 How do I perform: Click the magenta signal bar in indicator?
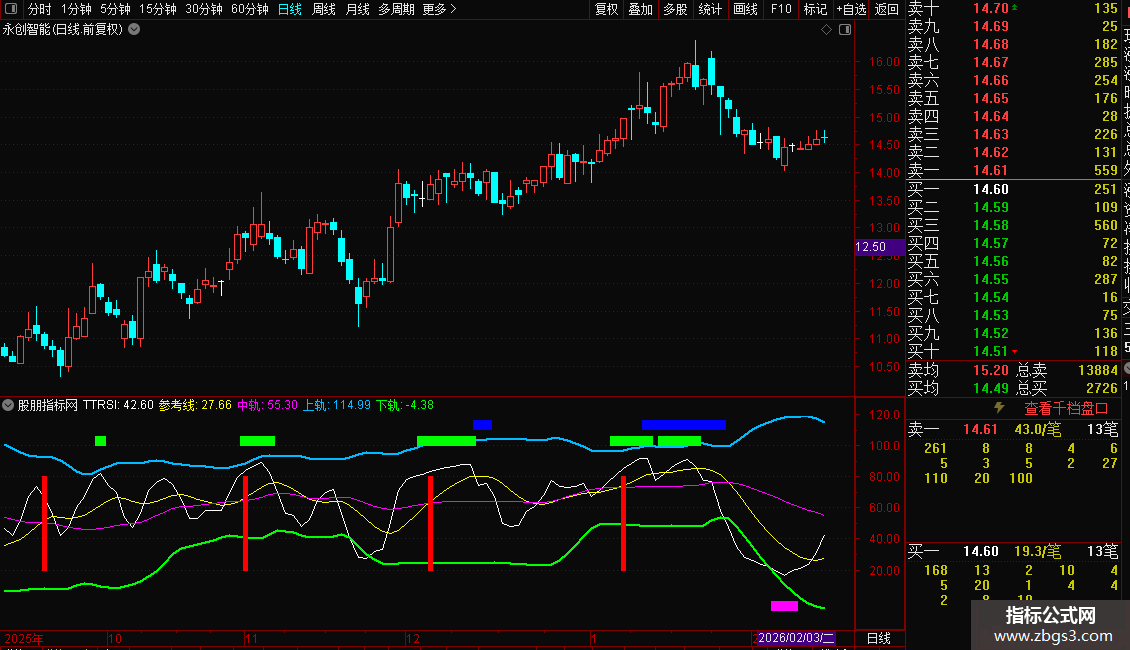click(x=784, y=605)
